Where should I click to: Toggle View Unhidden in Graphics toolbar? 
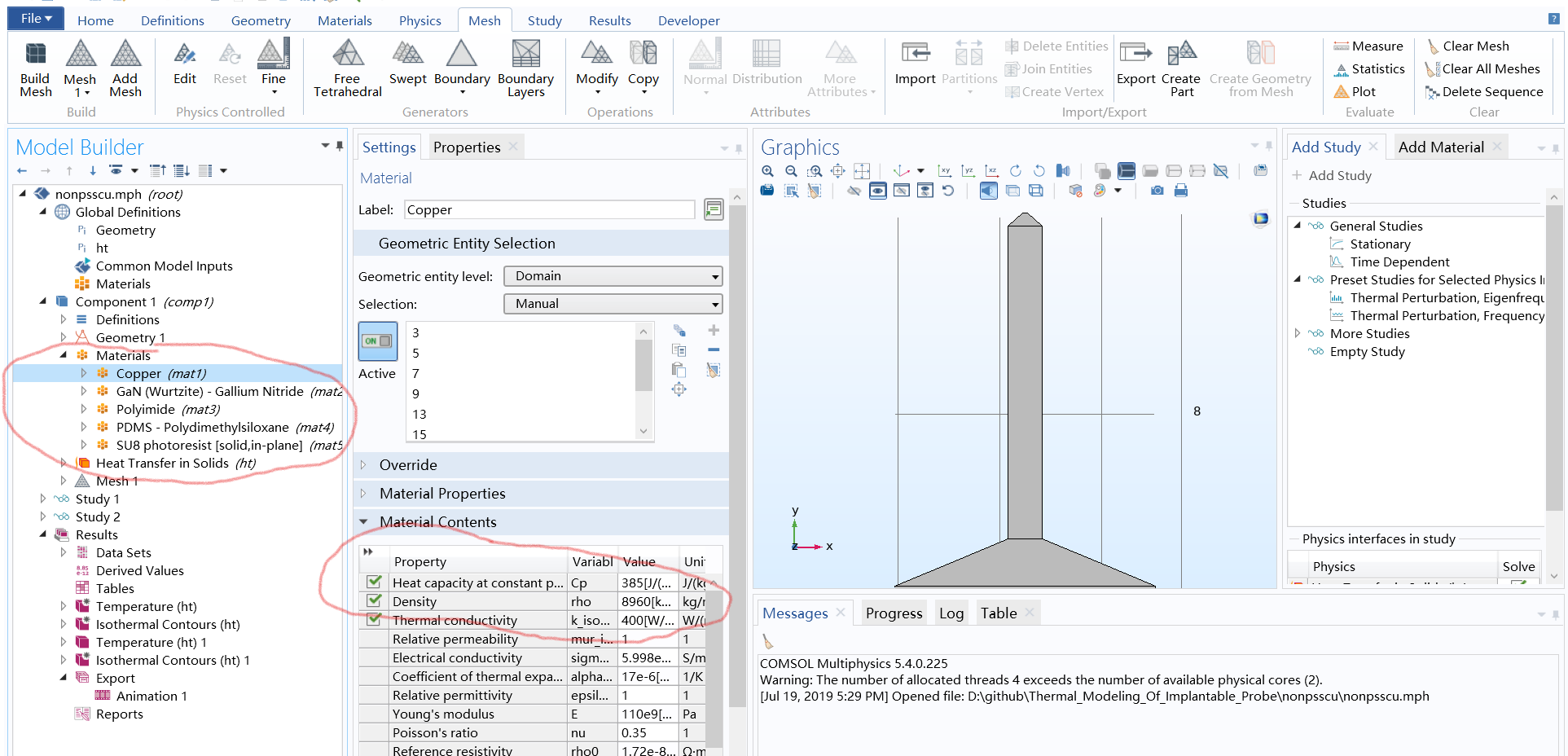click(x=878, y=191)
